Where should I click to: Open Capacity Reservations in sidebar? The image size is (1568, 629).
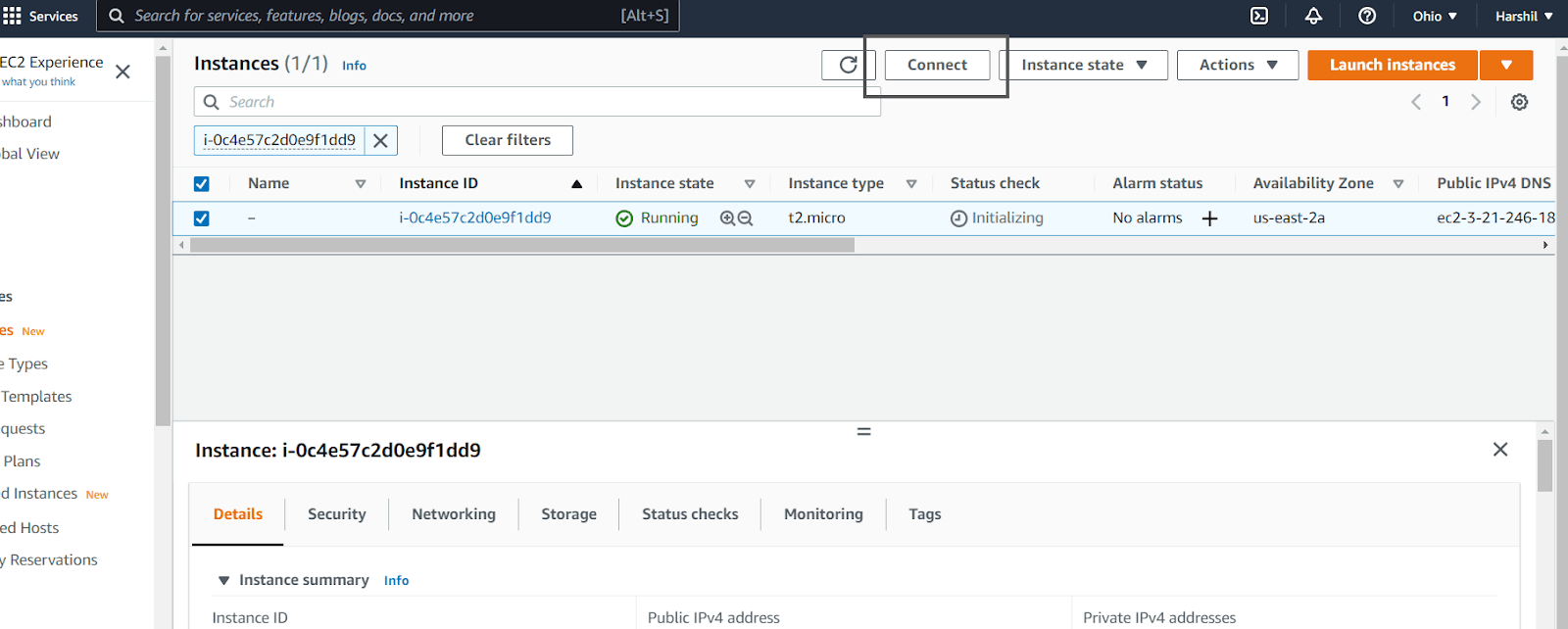(x=49, y=560)
